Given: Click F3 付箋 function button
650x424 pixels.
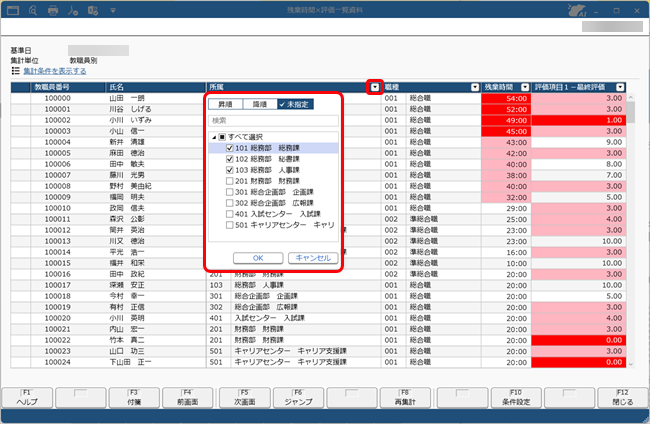Looking at the screenshot, I should [x=134, y=397].
